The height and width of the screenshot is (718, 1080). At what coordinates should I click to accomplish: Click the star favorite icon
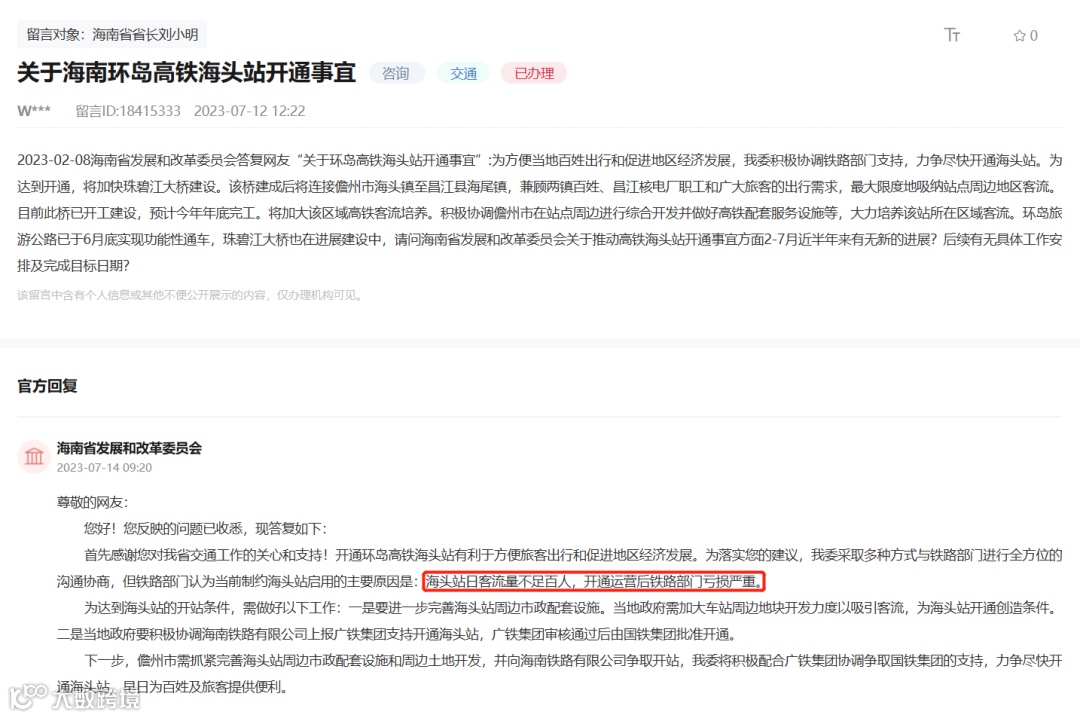[1019, 36]
